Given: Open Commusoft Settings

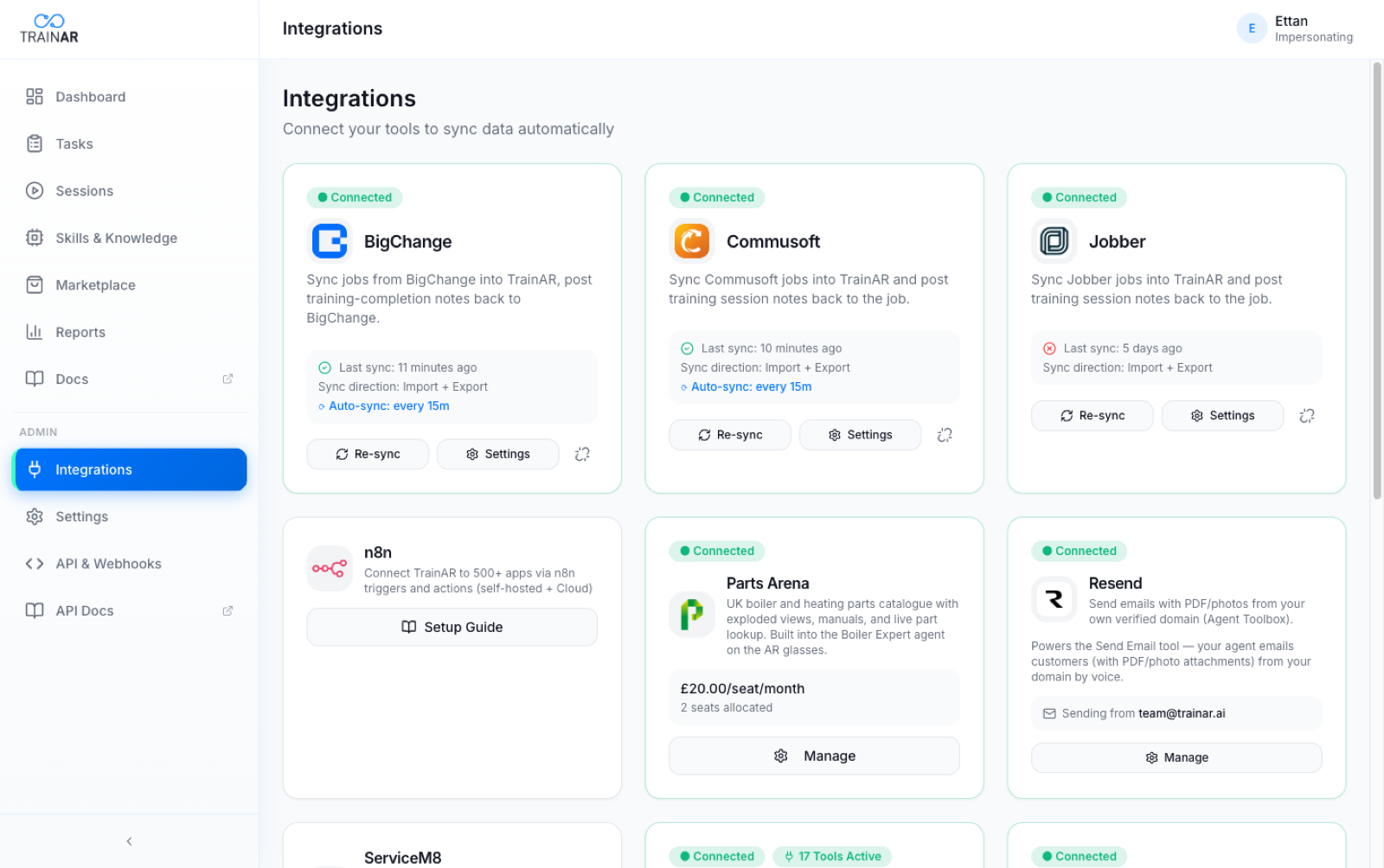Looking at the screenshot, I should click(x=861, y=435).
